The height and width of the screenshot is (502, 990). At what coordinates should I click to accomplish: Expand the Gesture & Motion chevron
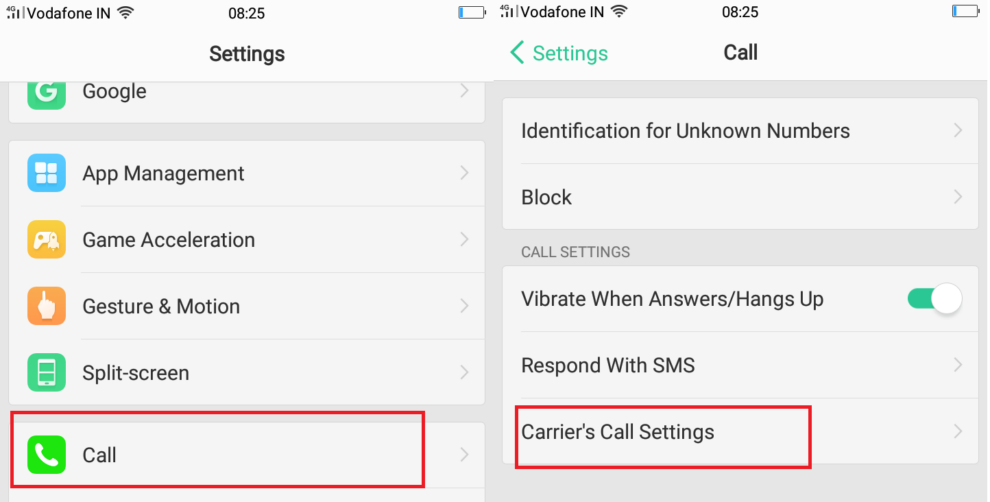tap(464, 306)
